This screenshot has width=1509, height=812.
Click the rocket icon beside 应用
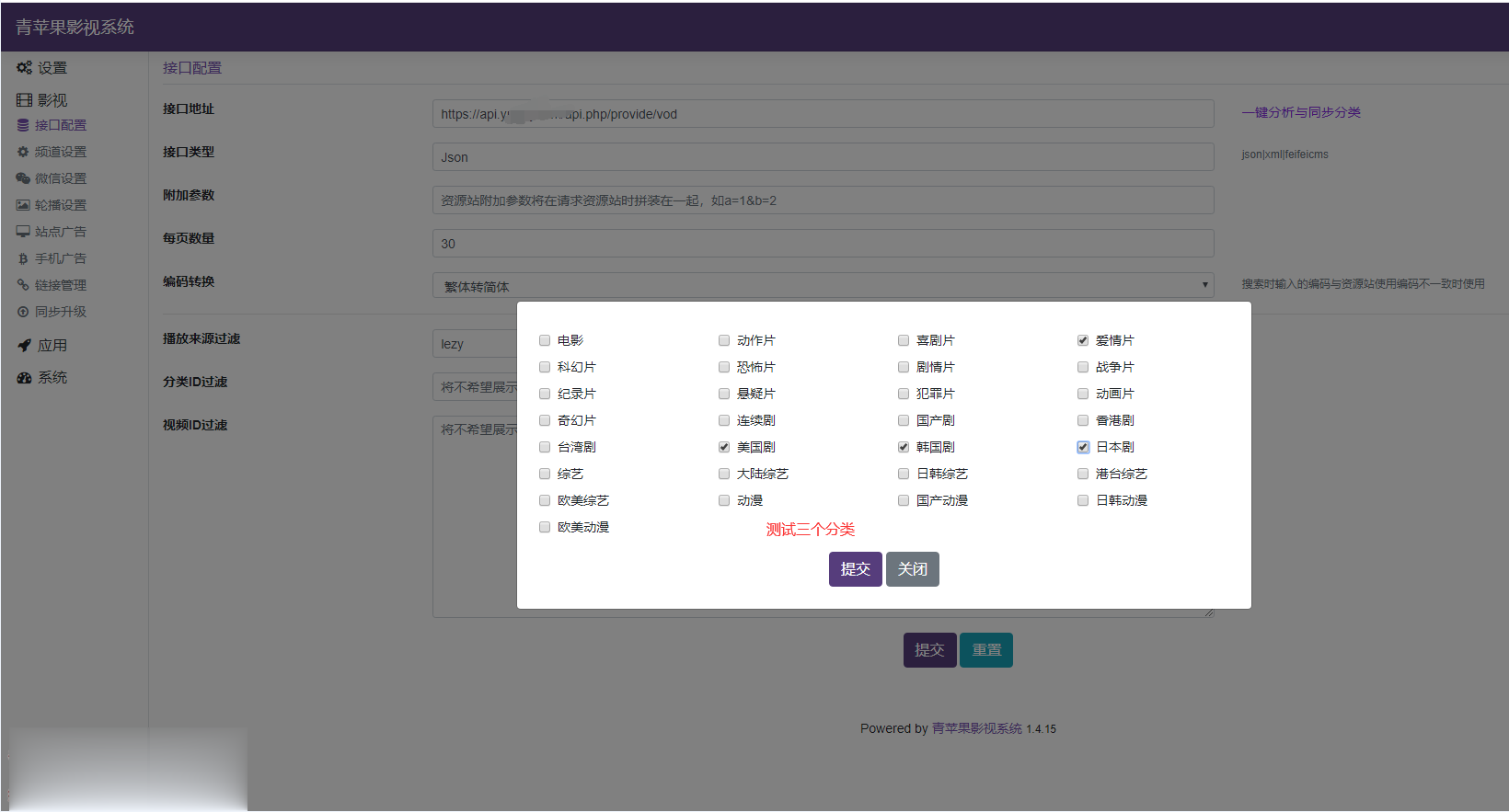[24, 346]
